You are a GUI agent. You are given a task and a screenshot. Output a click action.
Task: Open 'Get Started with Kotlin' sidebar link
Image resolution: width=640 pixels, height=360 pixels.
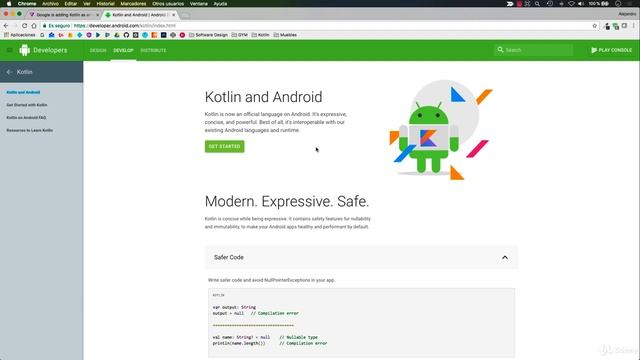[x=27, y=105]
